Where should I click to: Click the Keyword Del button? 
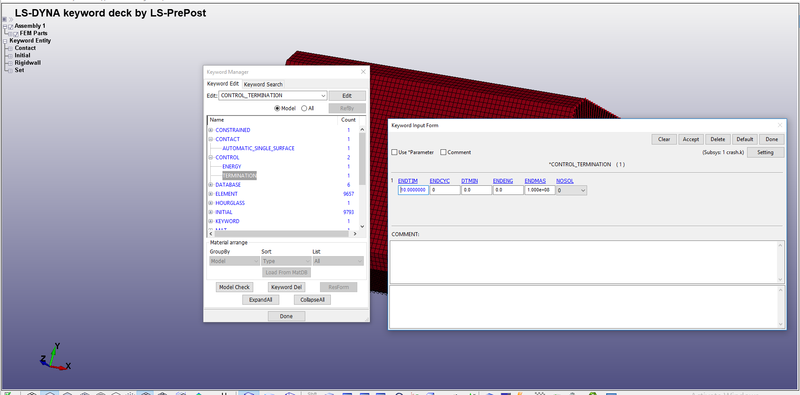286,287
